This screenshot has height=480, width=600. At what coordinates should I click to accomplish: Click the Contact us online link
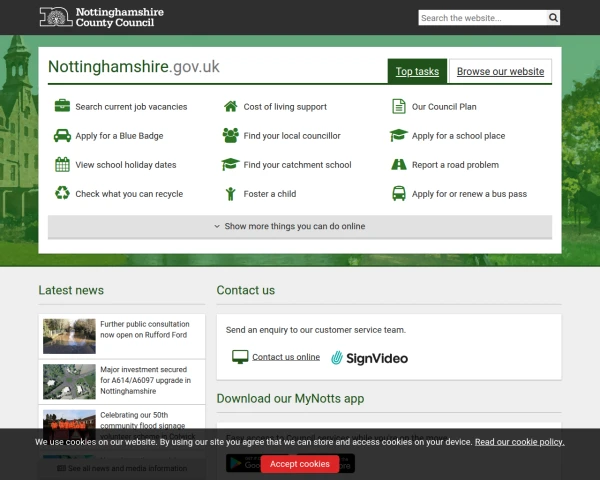point(286,357)
